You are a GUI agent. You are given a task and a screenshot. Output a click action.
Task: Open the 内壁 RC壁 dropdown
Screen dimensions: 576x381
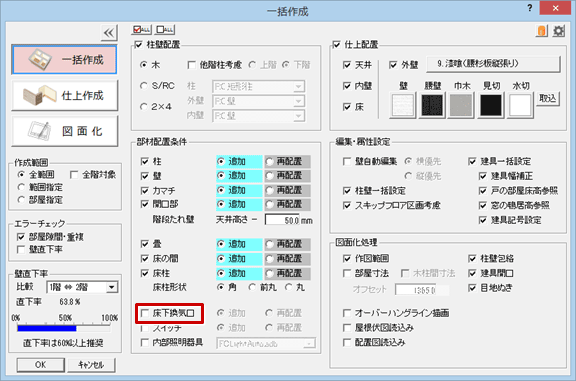pyautogui.click(x=259, y=116)
